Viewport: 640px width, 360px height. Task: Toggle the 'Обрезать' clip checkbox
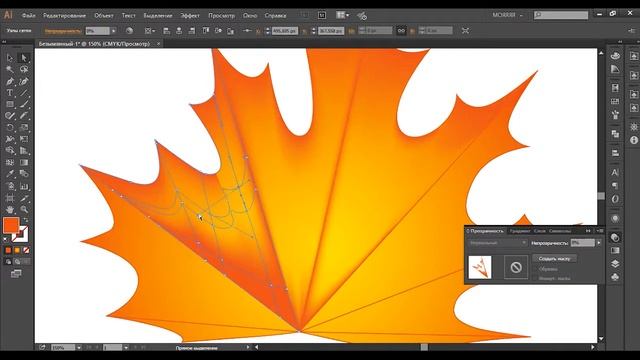536,269
